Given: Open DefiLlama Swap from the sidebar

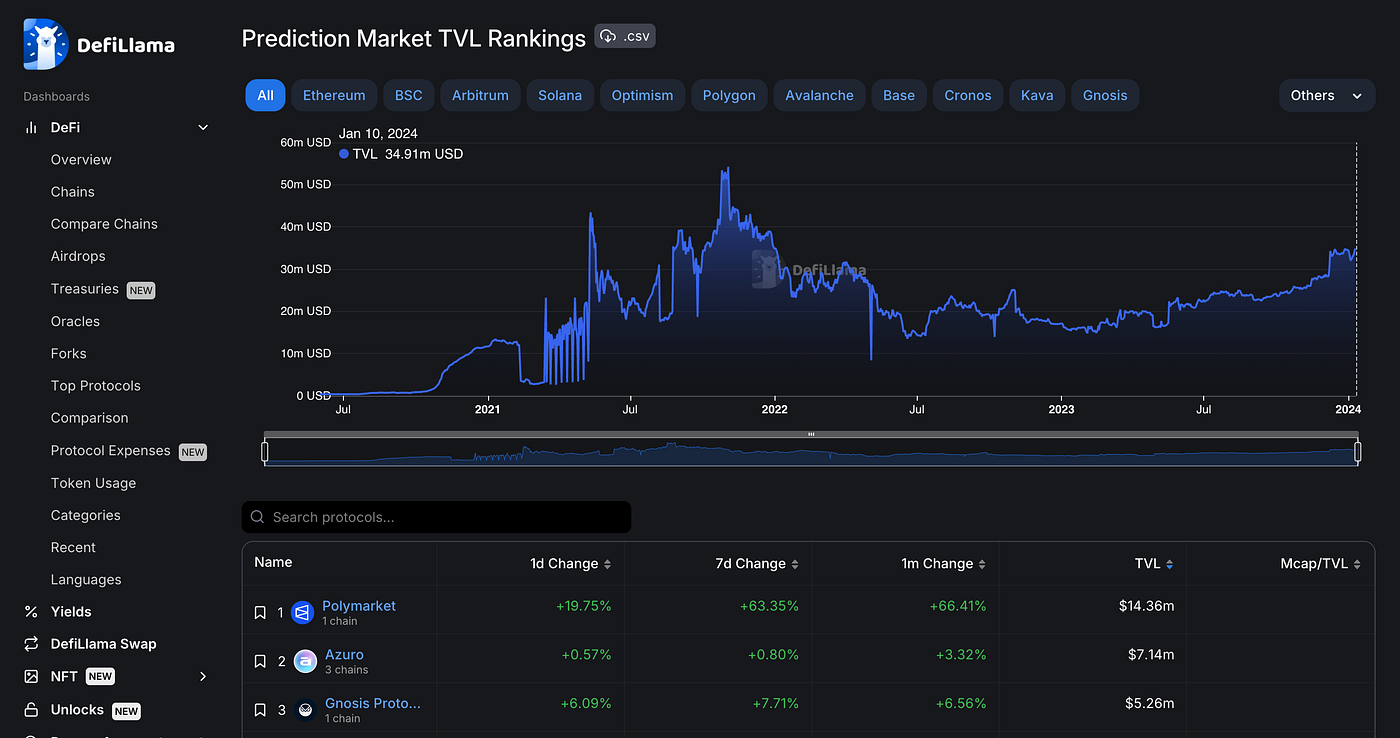Looking at the screenshot, I should coord(103,643).
